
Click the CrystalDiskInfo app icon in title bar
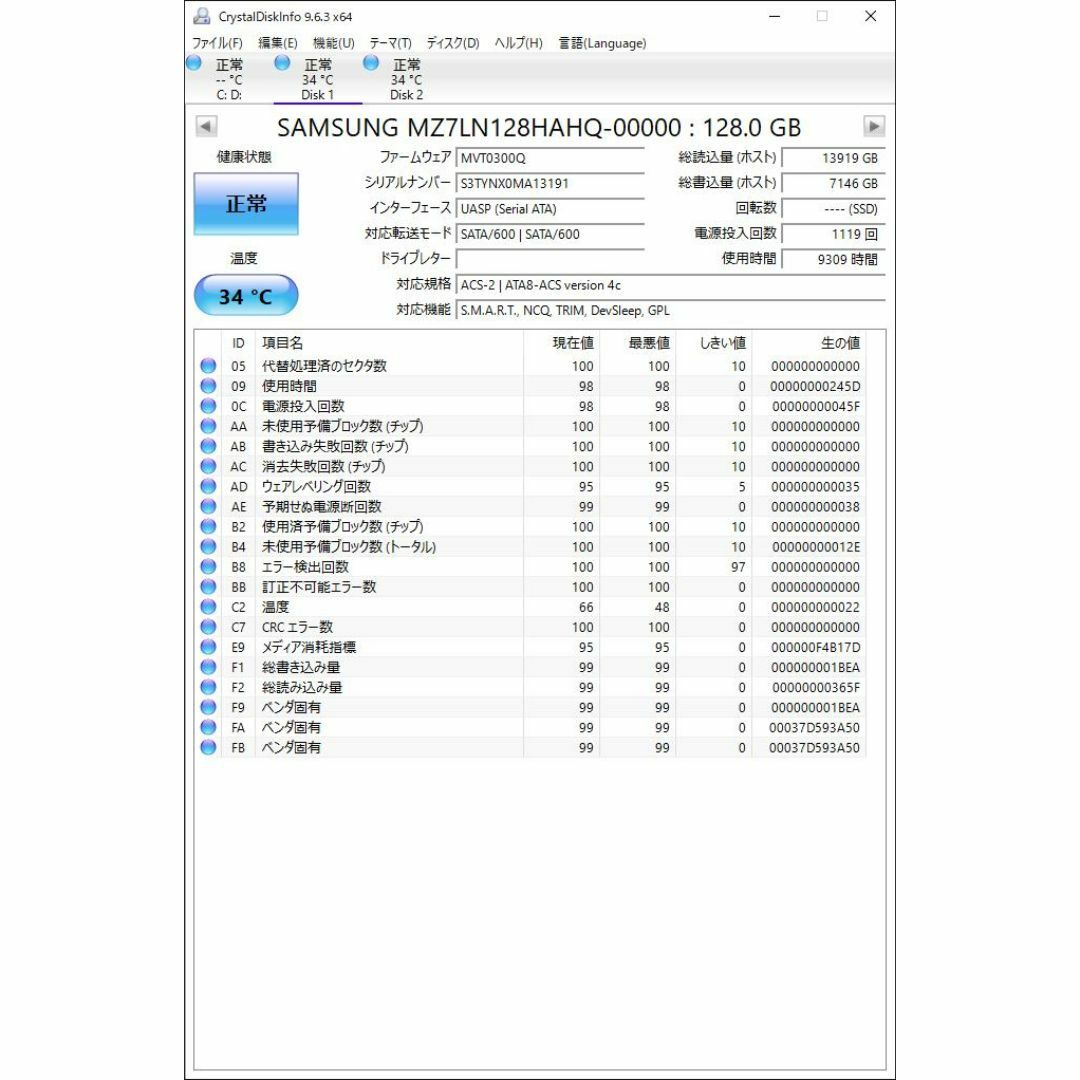click(x=201, y=16)
